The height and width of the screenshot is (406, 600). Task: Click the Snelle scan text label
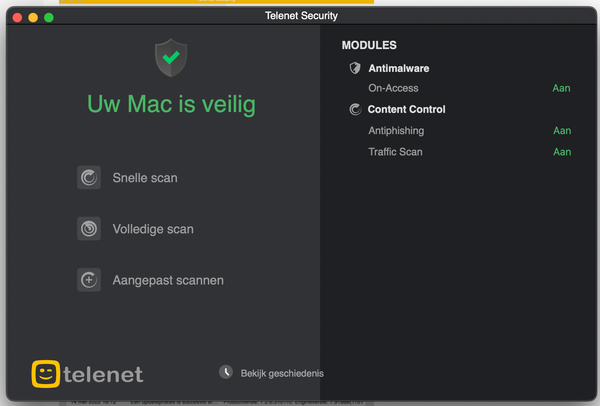(x=145, y=178)
